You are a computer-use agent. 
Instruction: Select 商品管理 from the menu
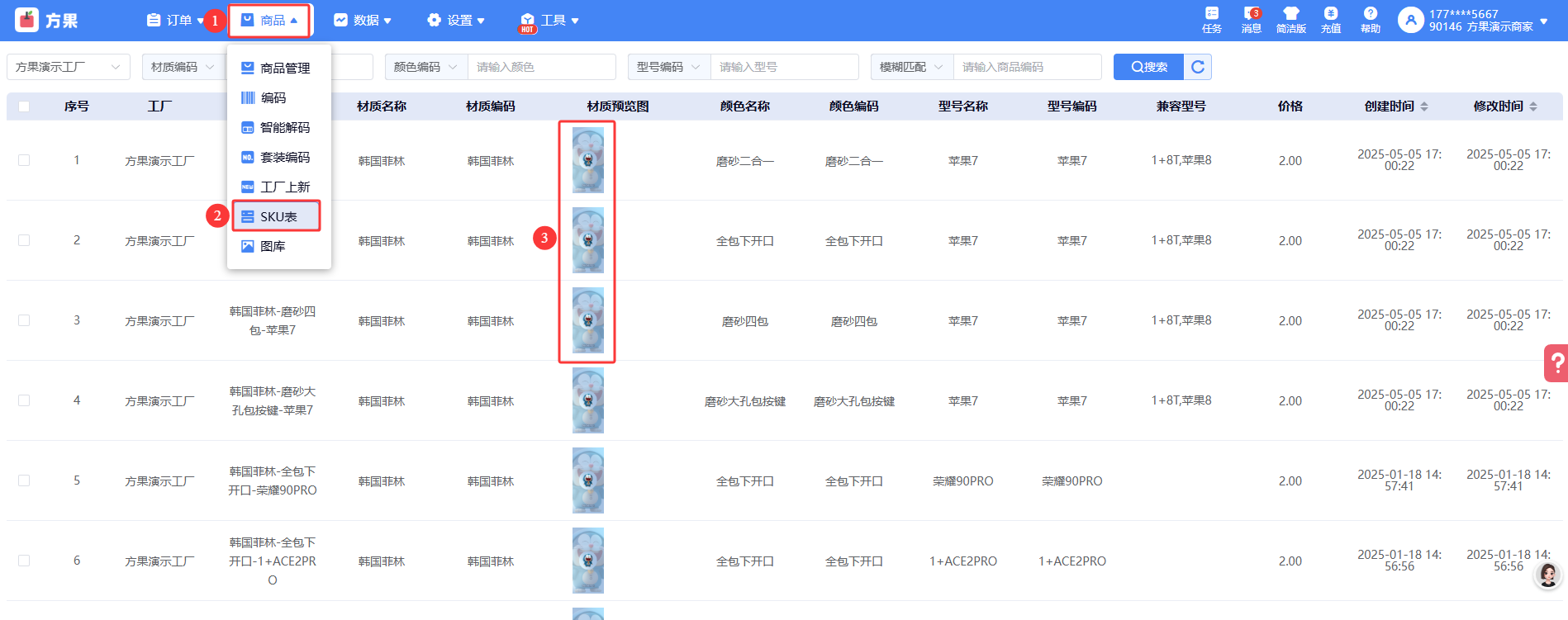click(279, 68)
